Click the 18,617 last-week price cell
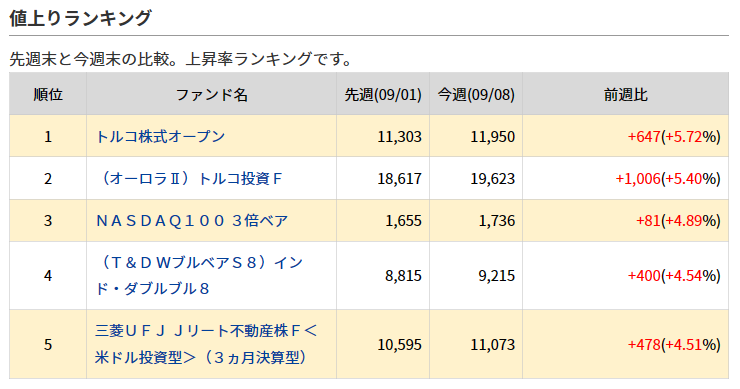This screenshot has height=389, width=740. point(399,178)
